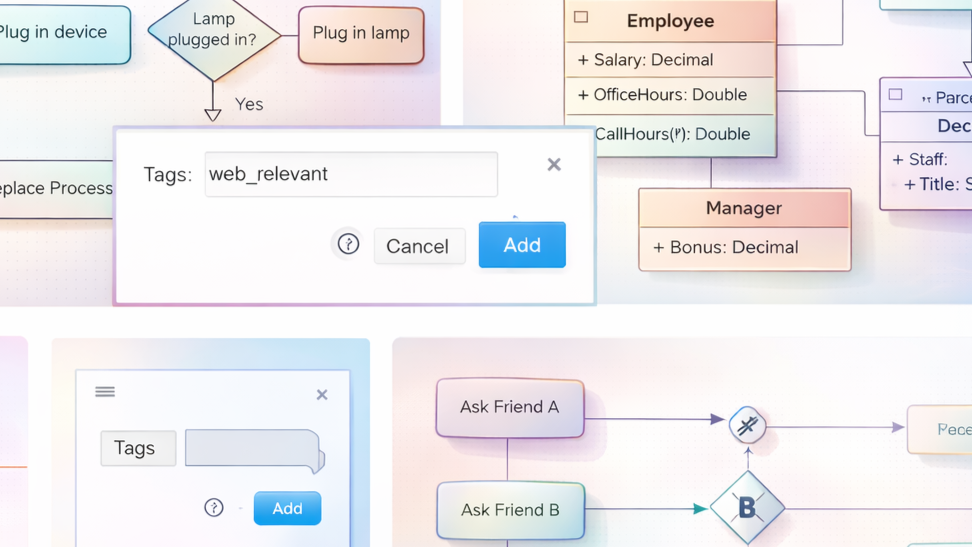Select the Manager class title
Screen dimensions: 972x547
[x=744, y=208]
